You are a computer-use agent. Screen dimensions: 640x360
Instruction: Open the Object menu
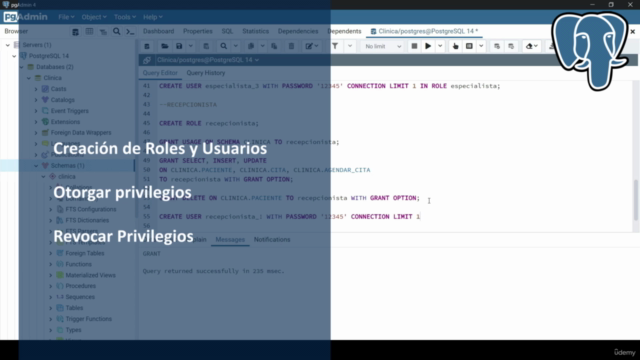pos(94,17)
